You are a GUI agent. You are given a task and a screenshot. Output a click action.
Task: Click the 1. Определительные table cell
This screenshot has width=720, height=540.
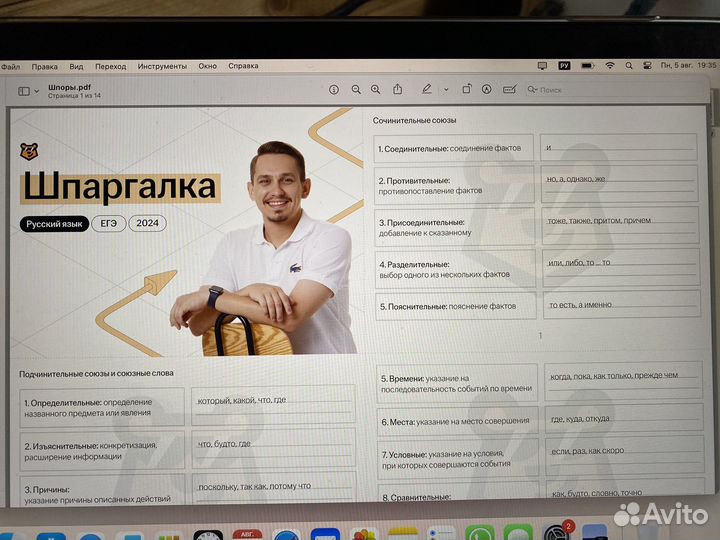pos(102,407)
